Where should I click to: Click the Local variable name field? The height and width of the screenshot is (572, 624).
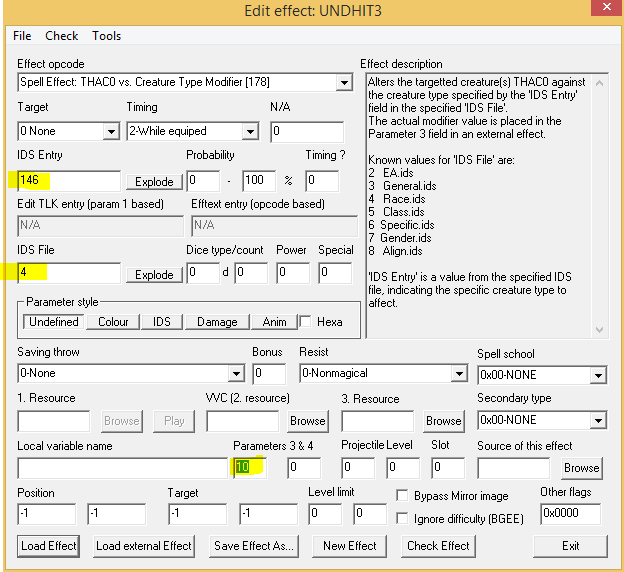[x=123, y=468]
